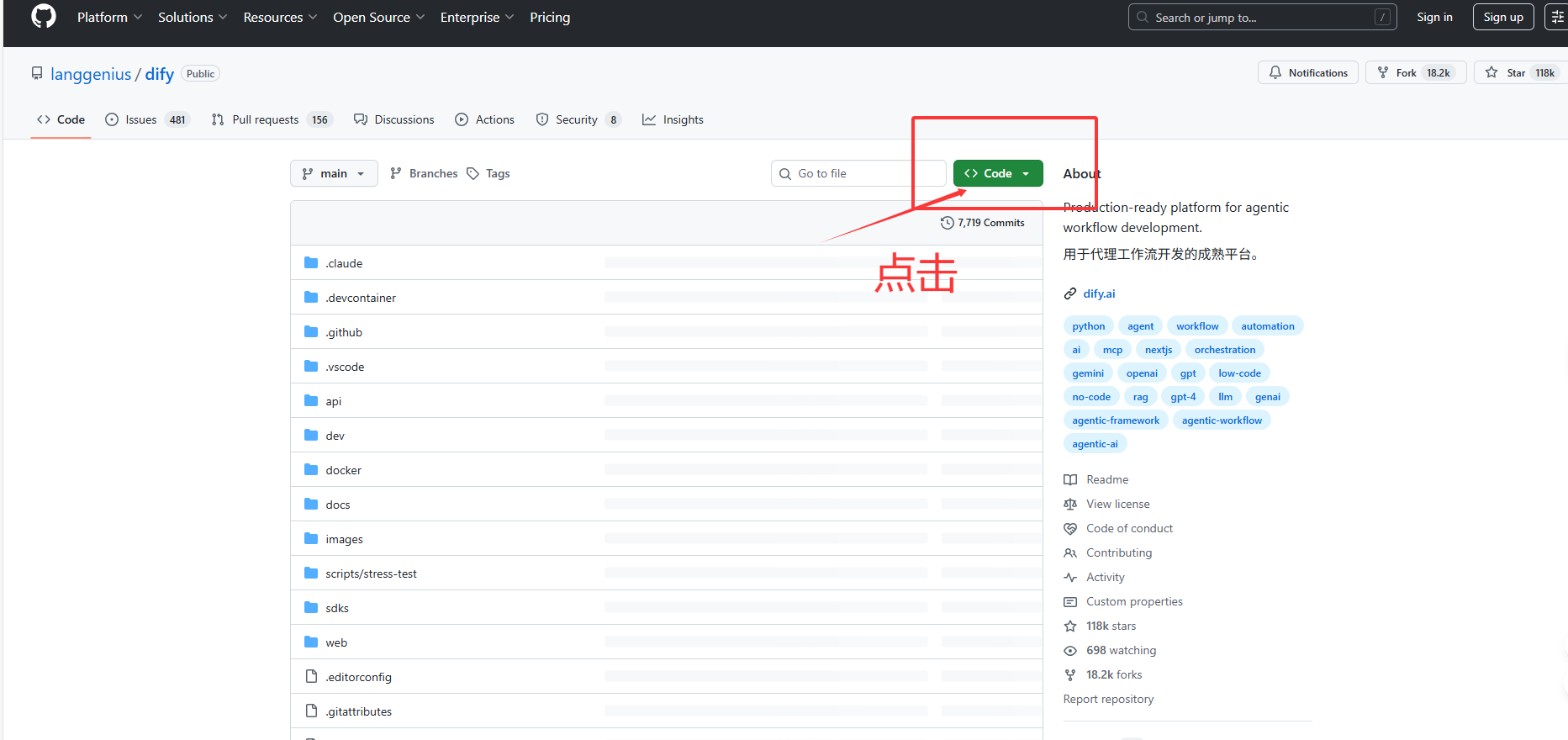View repository Tags
This screenshot has width=1568, height=740.
point(488,173)
